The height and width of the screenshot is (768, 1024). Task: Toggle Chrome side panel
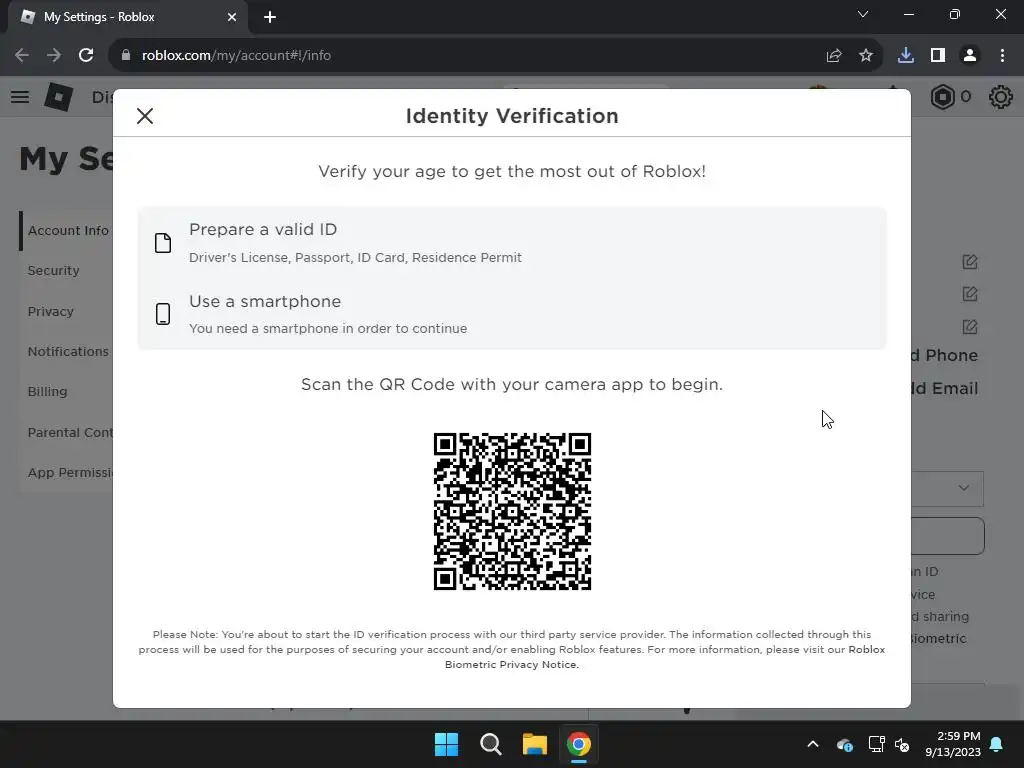point(938,56)
